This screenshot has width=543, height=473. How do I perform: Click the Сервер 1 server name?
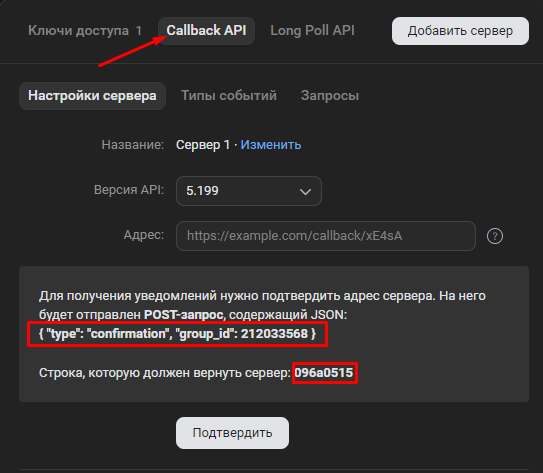click(x=203, y=145)
